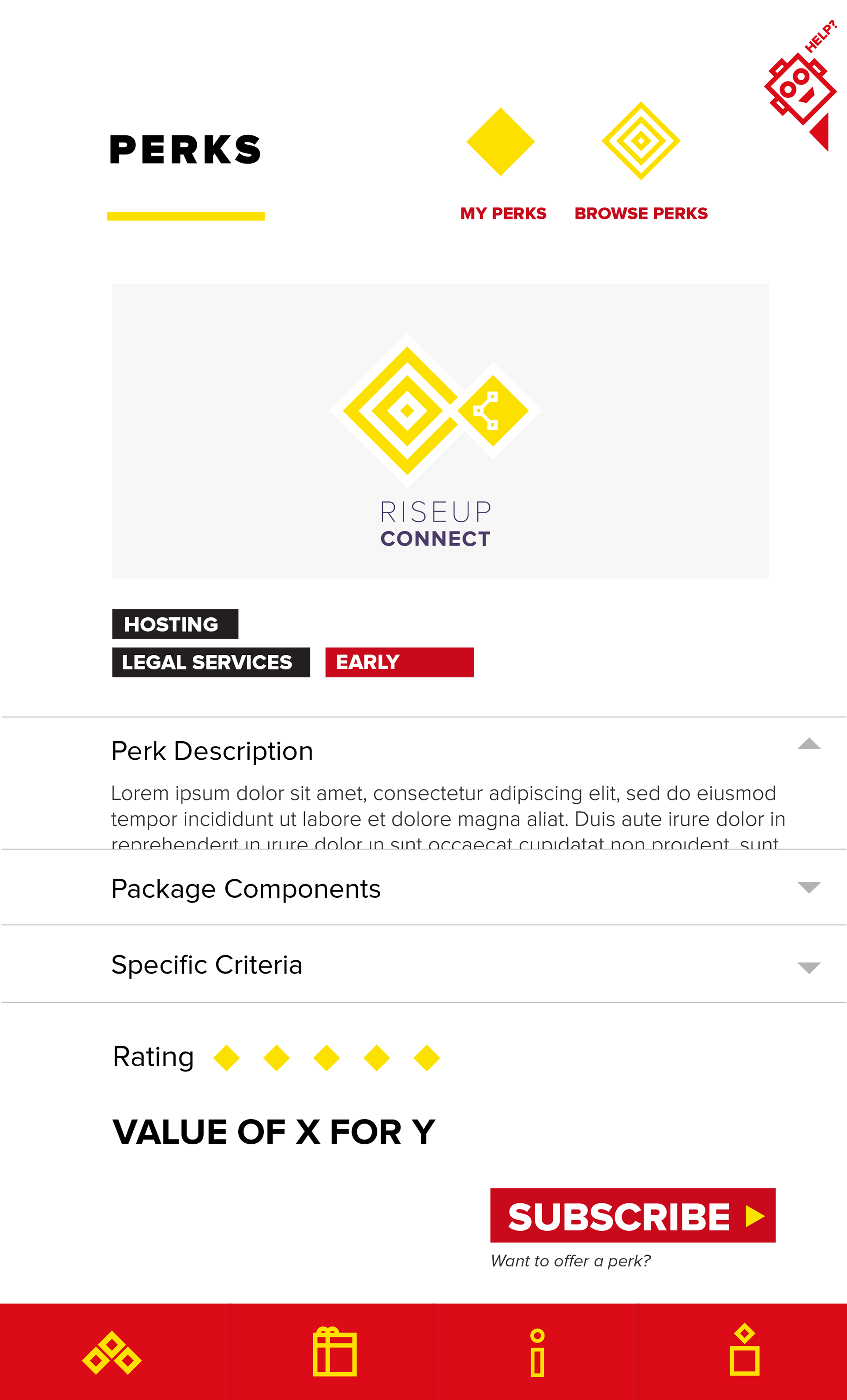The height and width of the screenshot is (1400, 847).
Task: Select the HOSTING category tag
Action: pyautogui.click(x=175, y=624)
